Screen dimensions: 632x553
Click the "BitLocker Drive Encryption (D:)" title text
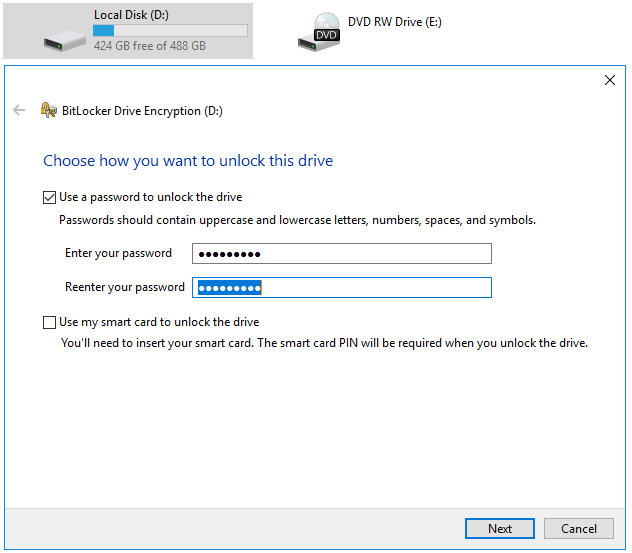point(142,111)
